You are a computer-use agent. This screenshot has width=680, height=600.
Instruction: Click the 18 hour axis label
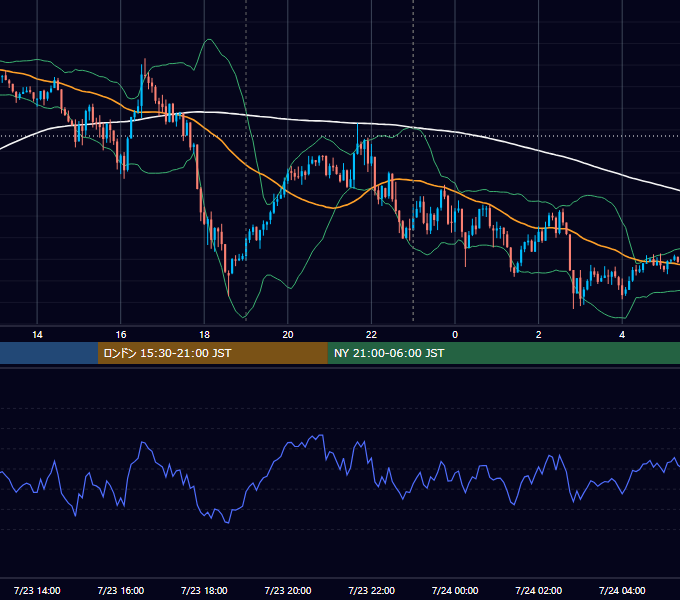point(204,335)
